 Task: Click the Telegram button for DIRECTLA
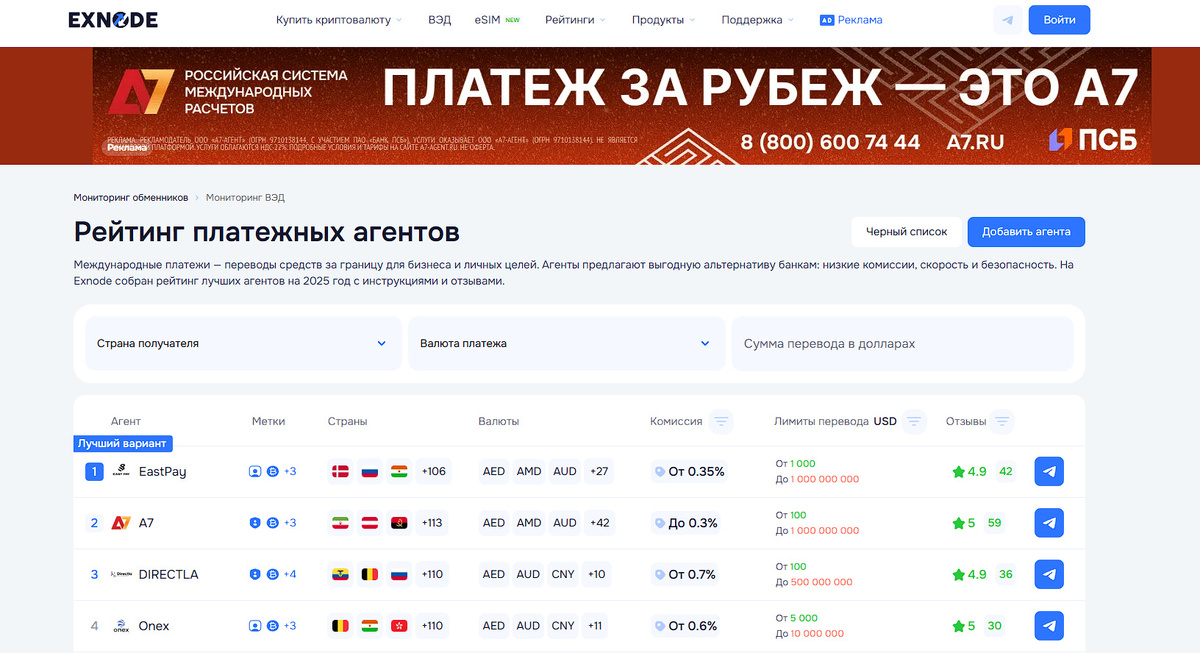[1049, 574]
